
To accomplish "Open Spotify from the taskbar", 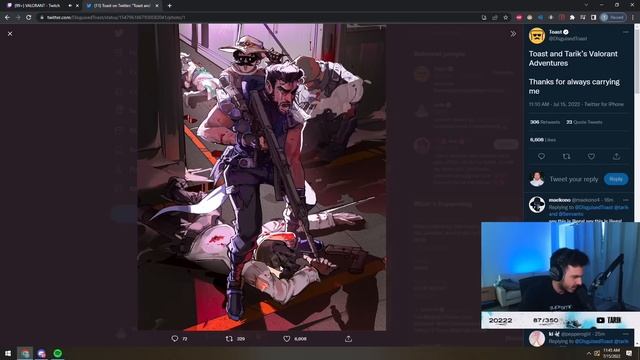I will pos(58,353).
